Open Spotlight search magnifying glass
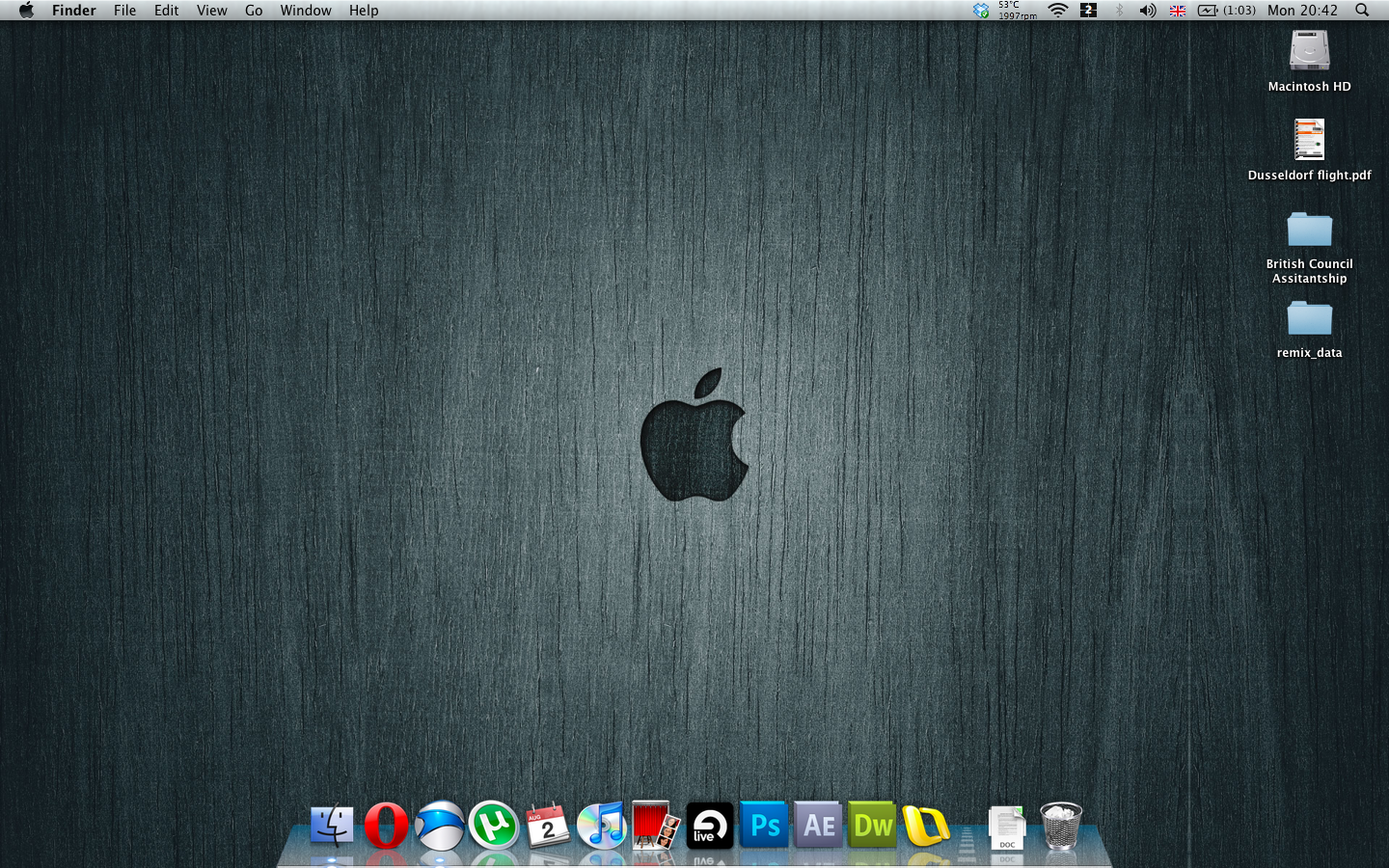Image resolution: width=1389 pixels, height=868 pixels. 1362,11
